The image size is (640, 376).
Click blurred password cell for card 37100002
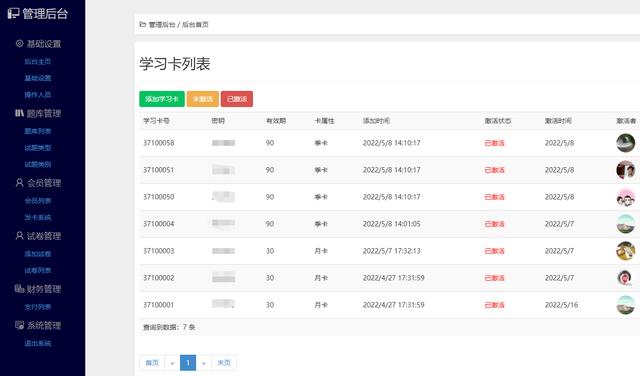[x=223, y=278]
